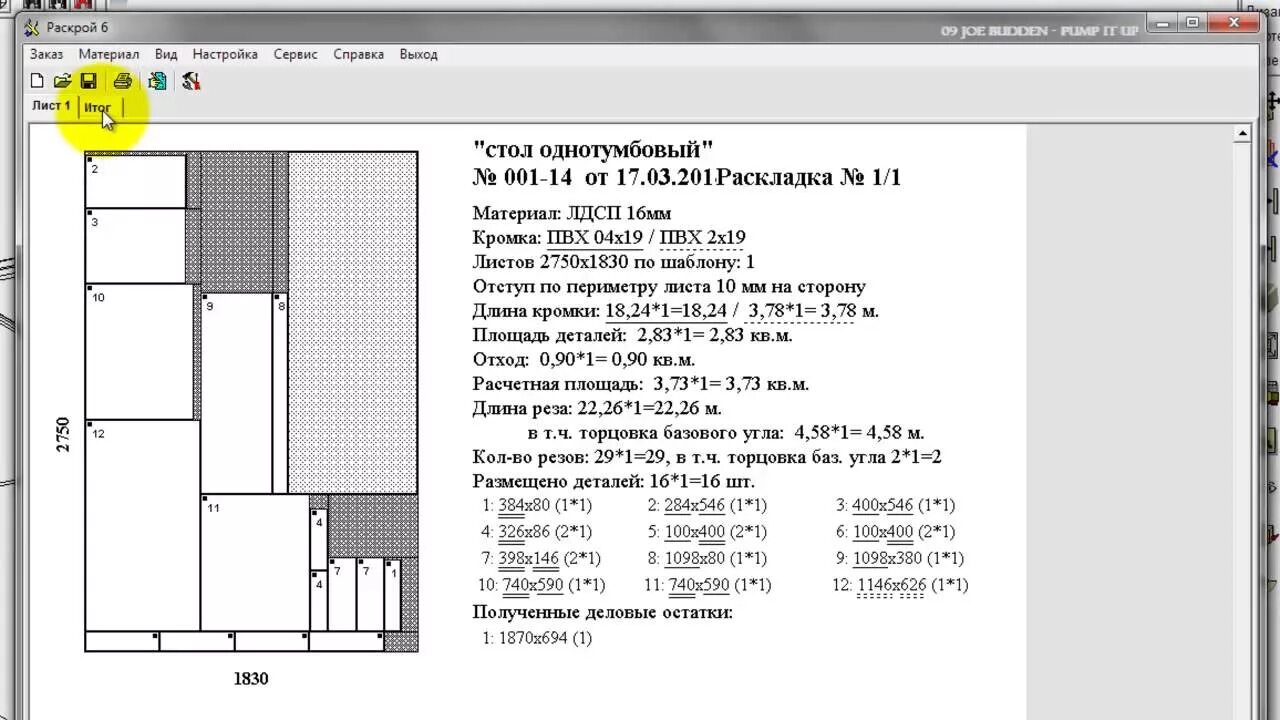Click detail entry "326х86 (2*1)"
Image resolution: width=1280 pixels, height=720 pixels.
click(545, 532)
